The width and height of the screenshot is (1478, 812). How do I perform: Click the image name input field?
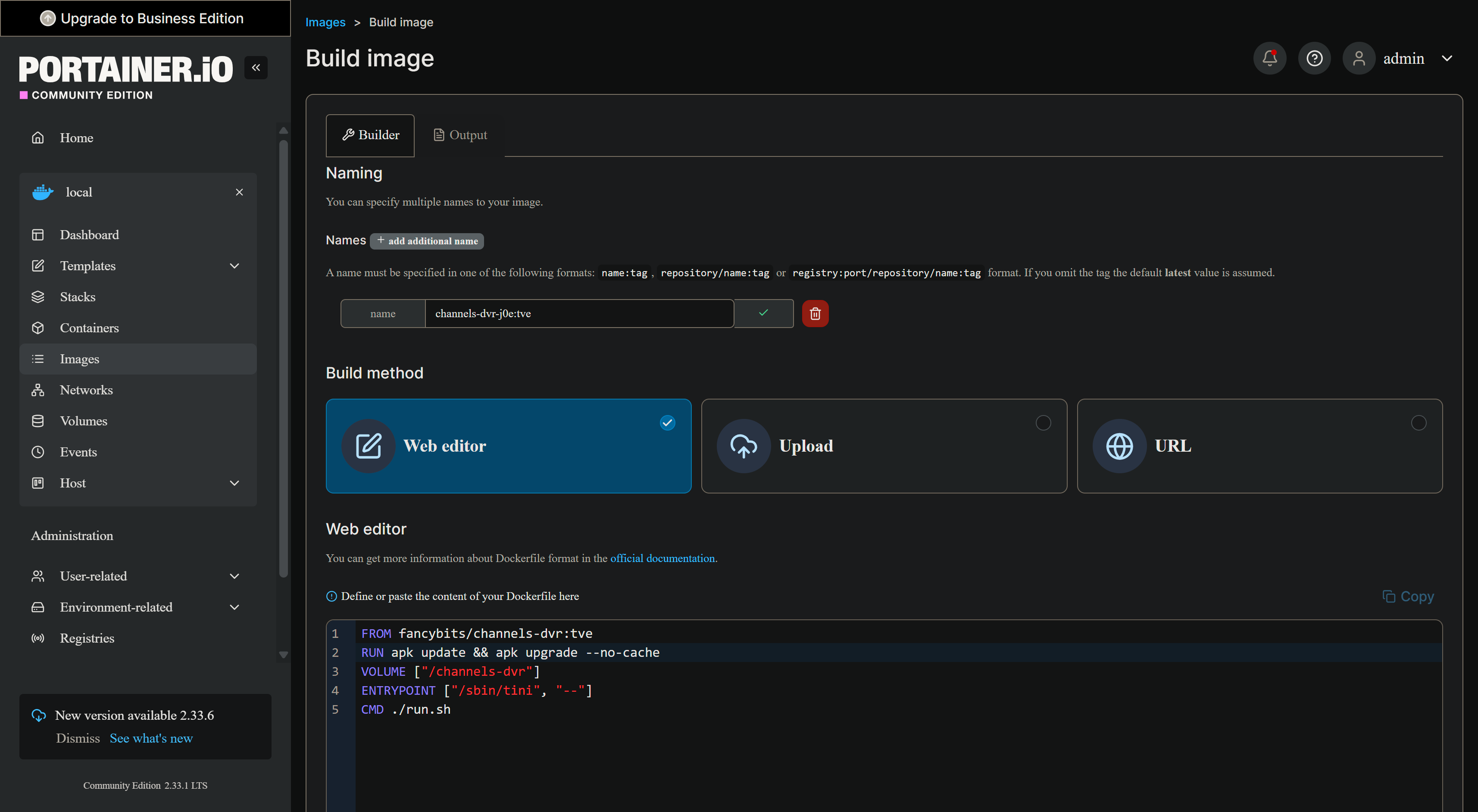[x=578, y=313]
